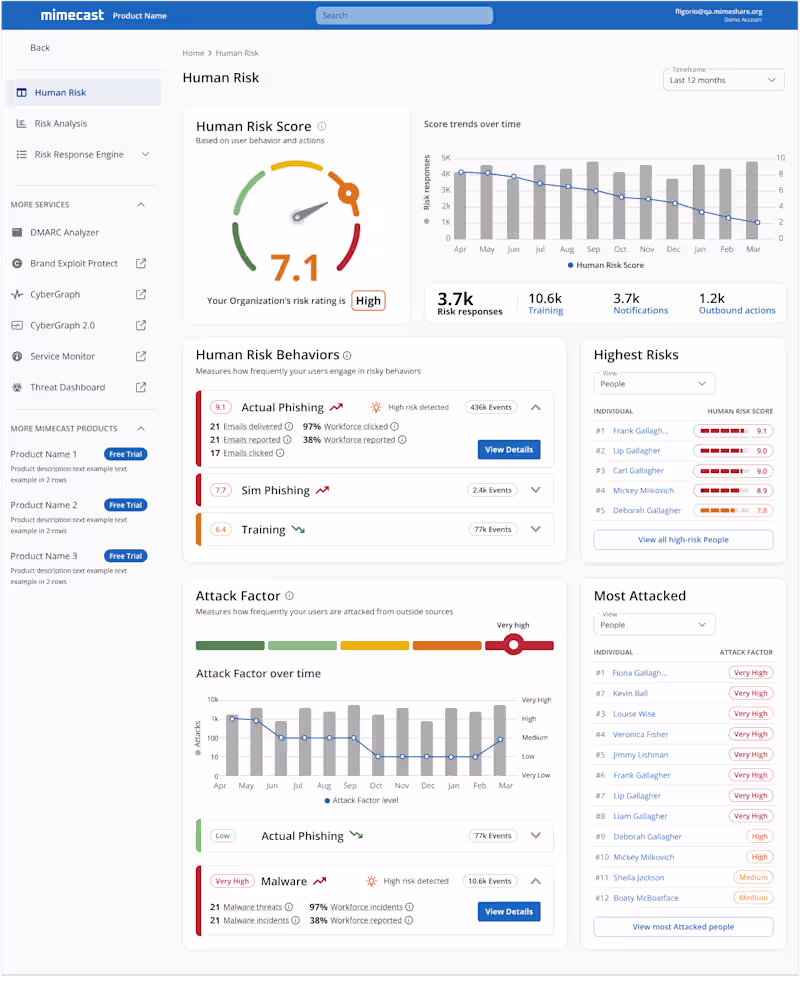Click Home in the breadcrumb trail
This screenshot has height=981, width=800.
(x=193, y=52)
